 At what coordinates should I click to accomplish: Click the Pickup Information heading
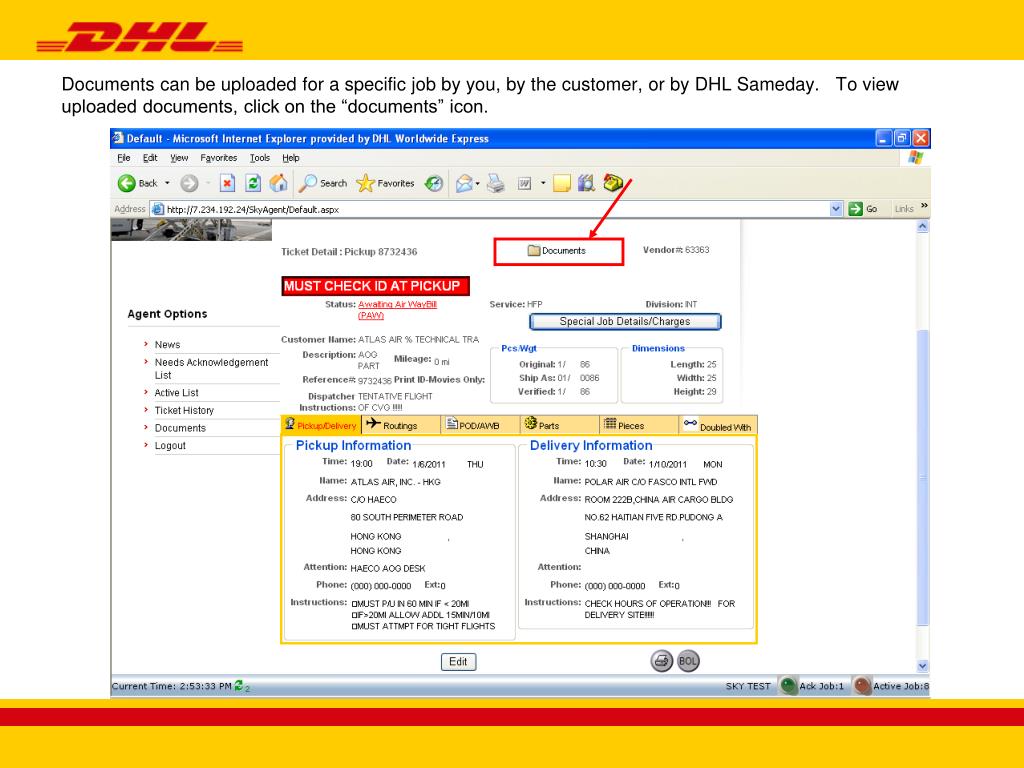[353, 445]
